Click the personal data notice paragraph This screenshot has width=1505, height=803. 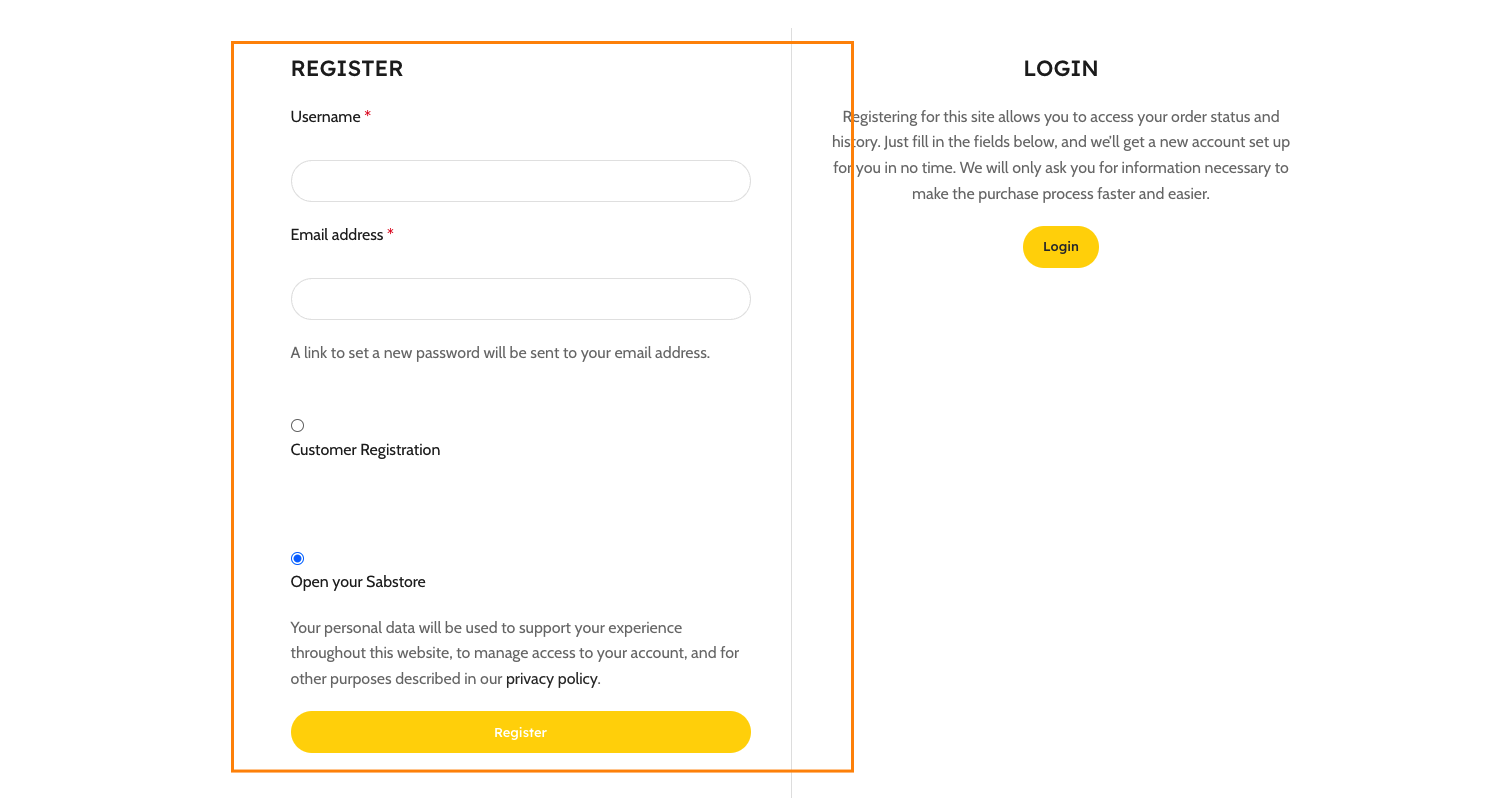click(515, 653)
